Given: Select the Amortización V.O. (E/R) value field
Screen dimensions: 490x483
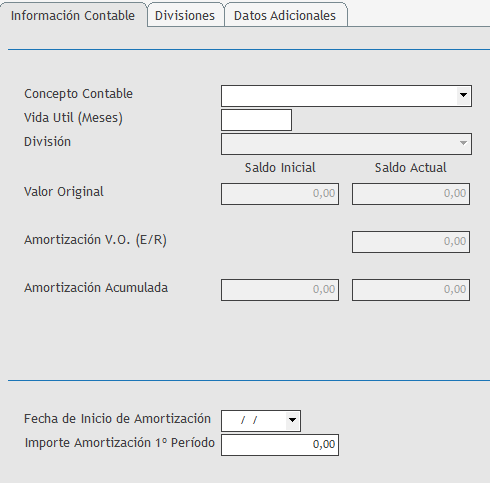Looking at the screenshot, I should coord(411,242).
